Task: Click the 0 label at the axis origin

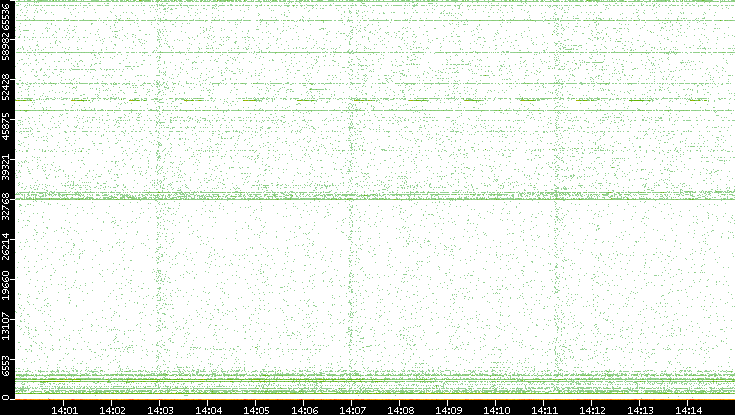Action: [7, 397]
